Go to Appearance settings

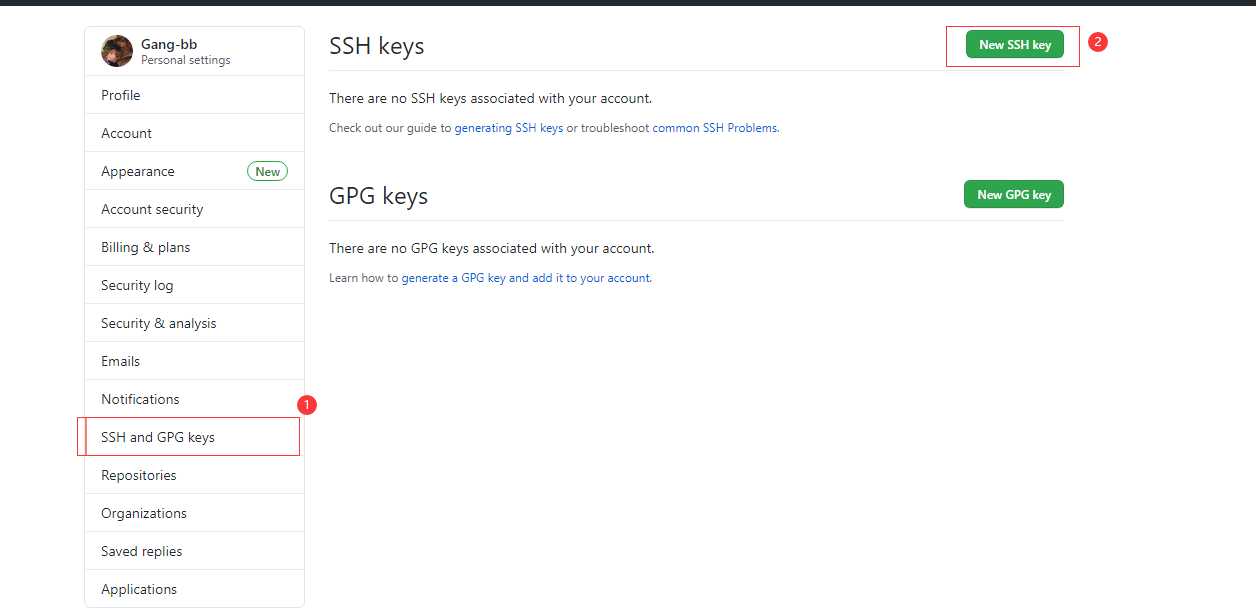coord(194,171)
